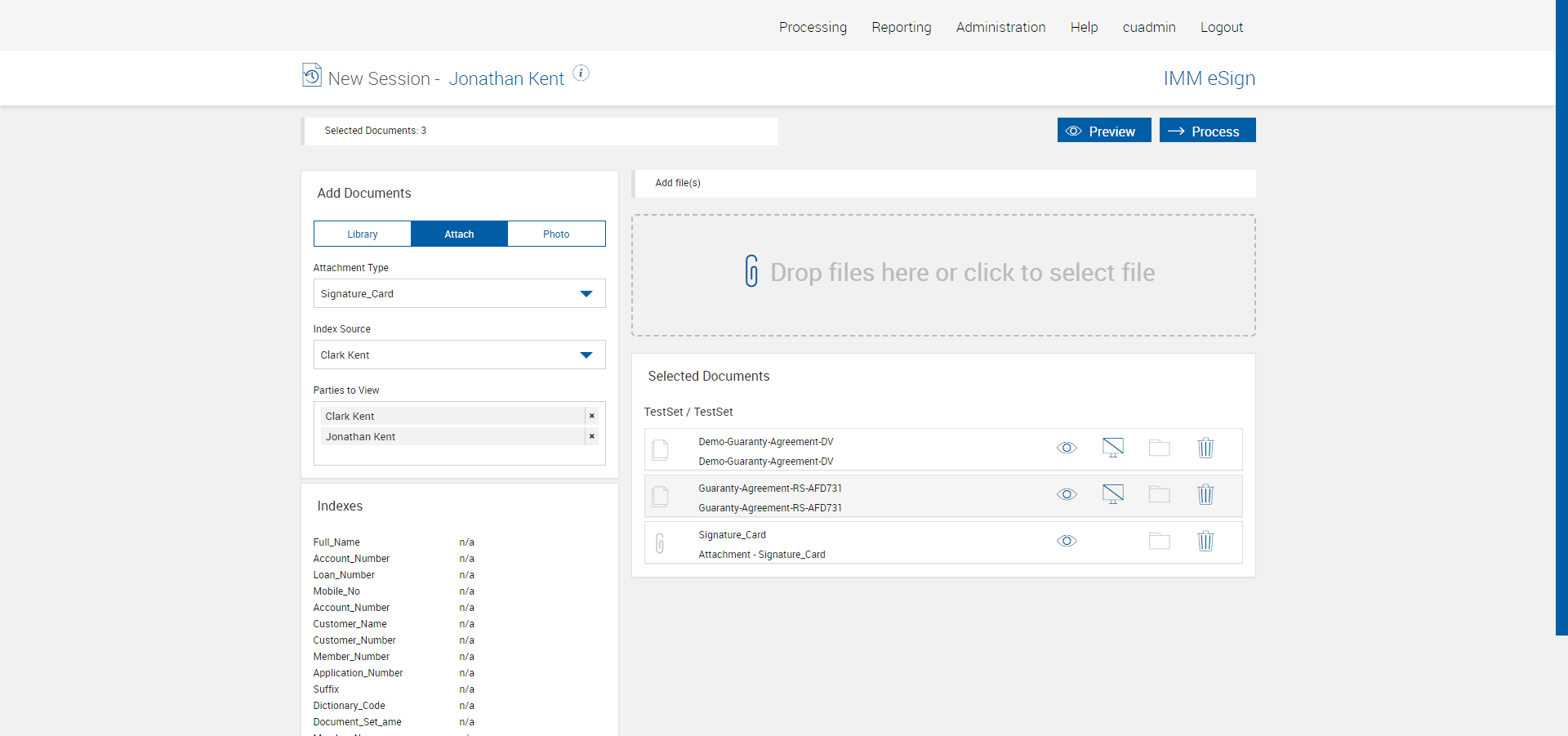Switch to the Library tab
The width and height of the screenshot is (1568, 736).
click(x=363, y=234)
